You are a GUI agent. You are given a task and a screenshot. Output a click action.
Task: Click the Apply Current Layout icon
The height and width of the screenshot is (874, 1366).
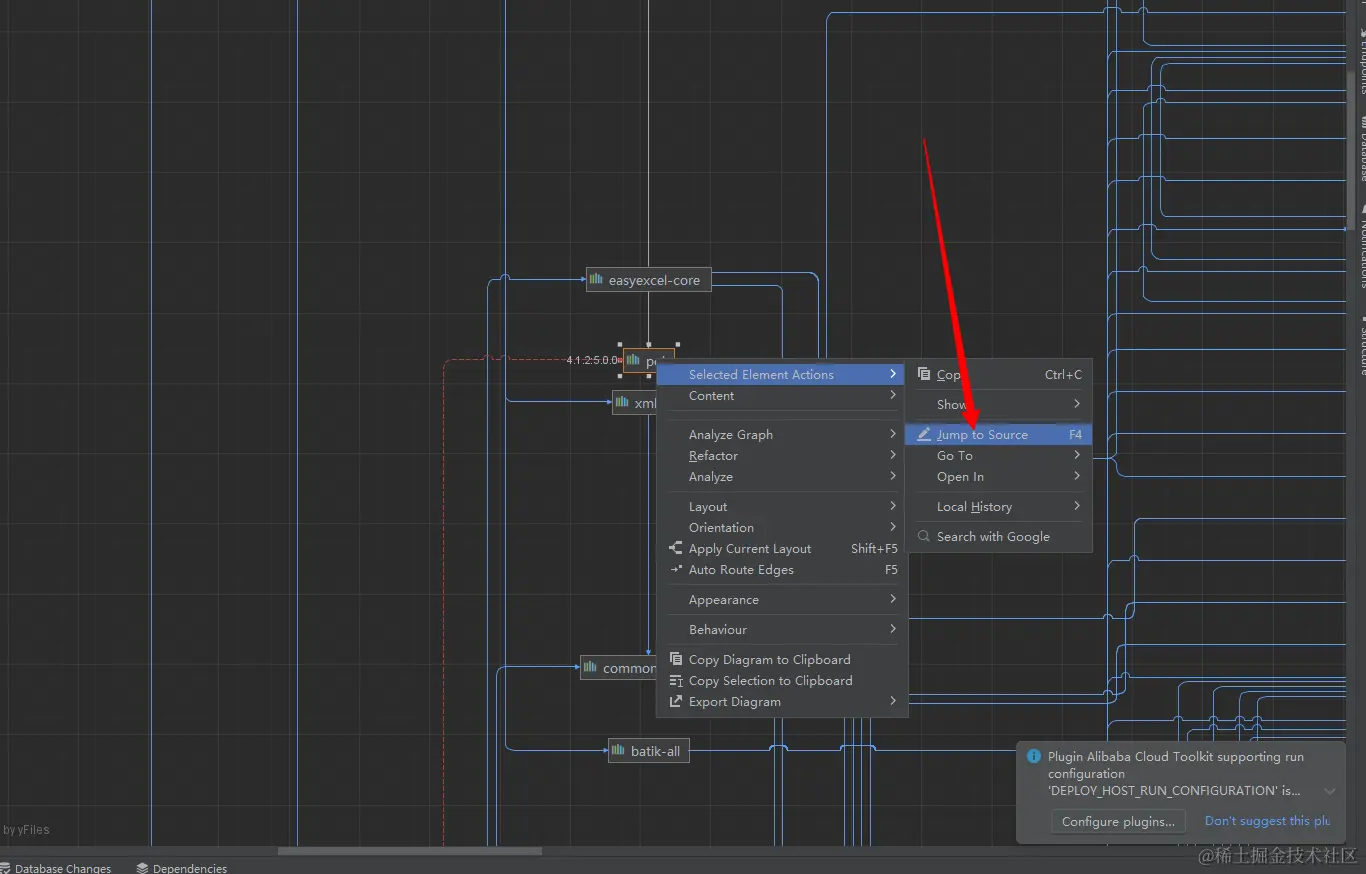676,549
